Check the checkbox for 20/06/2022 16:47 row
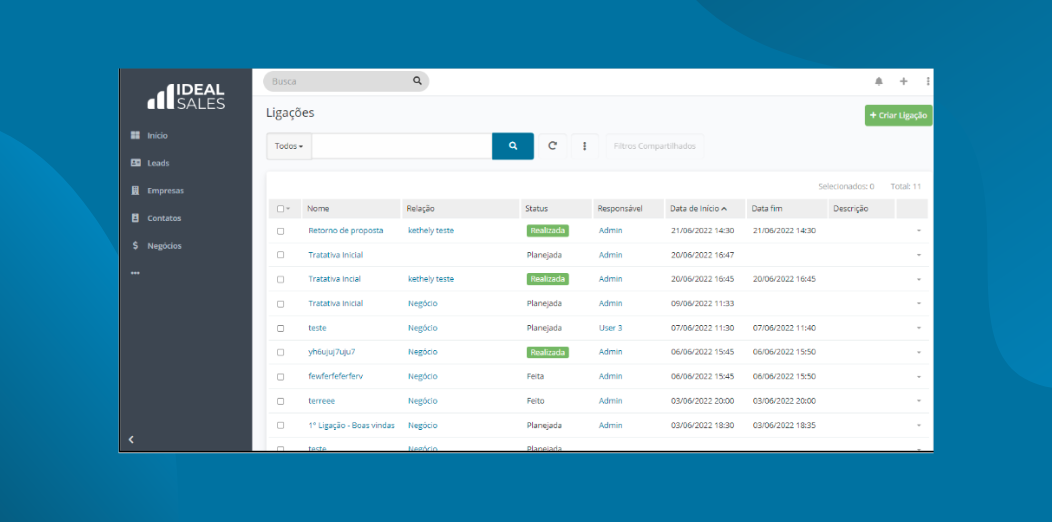This screenshot has width=1052, height=522. (280, 255)
